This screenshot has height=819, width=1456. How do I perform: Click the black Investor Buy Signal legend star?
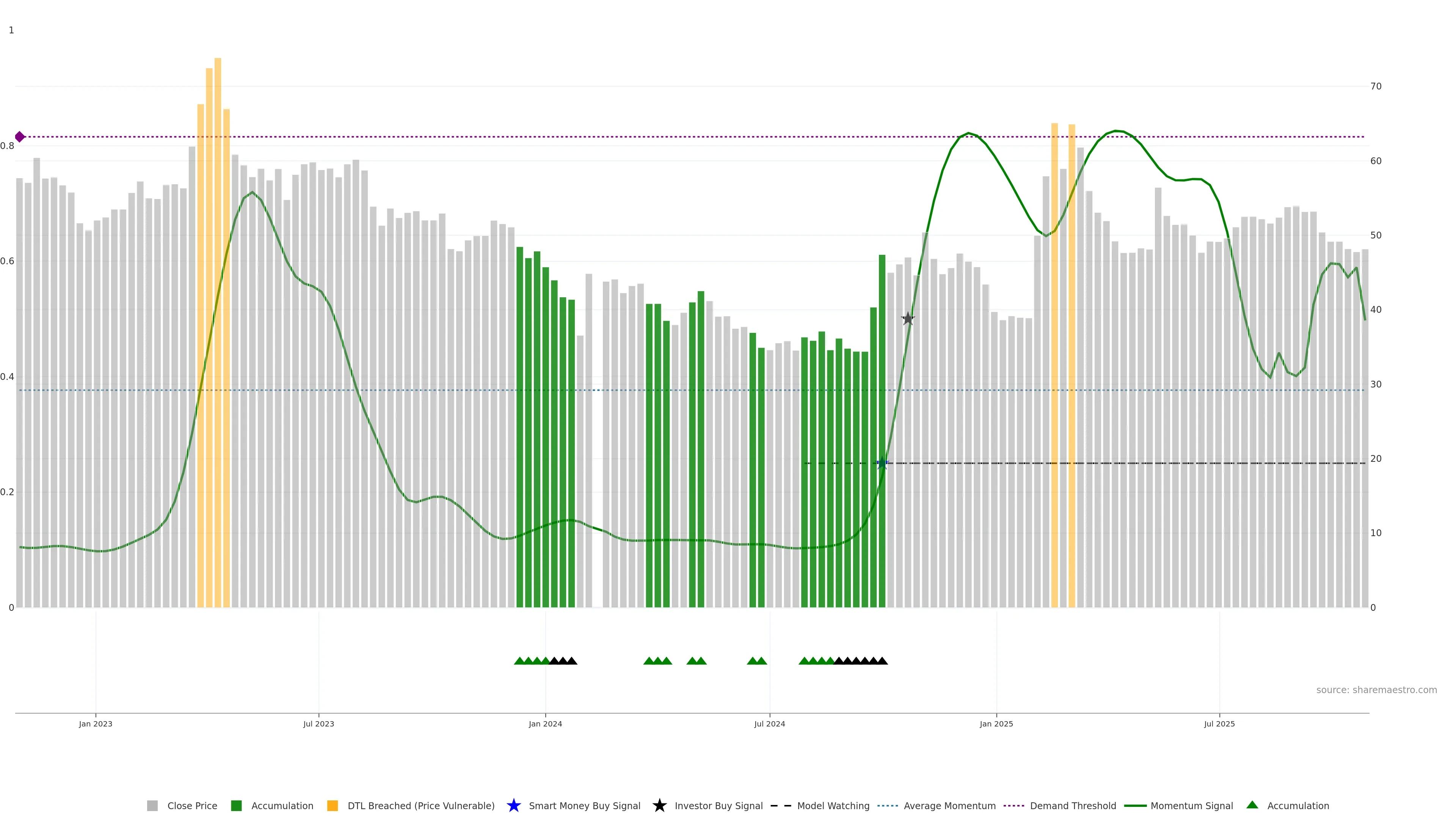pyautogui.click(x=659, y=806)
